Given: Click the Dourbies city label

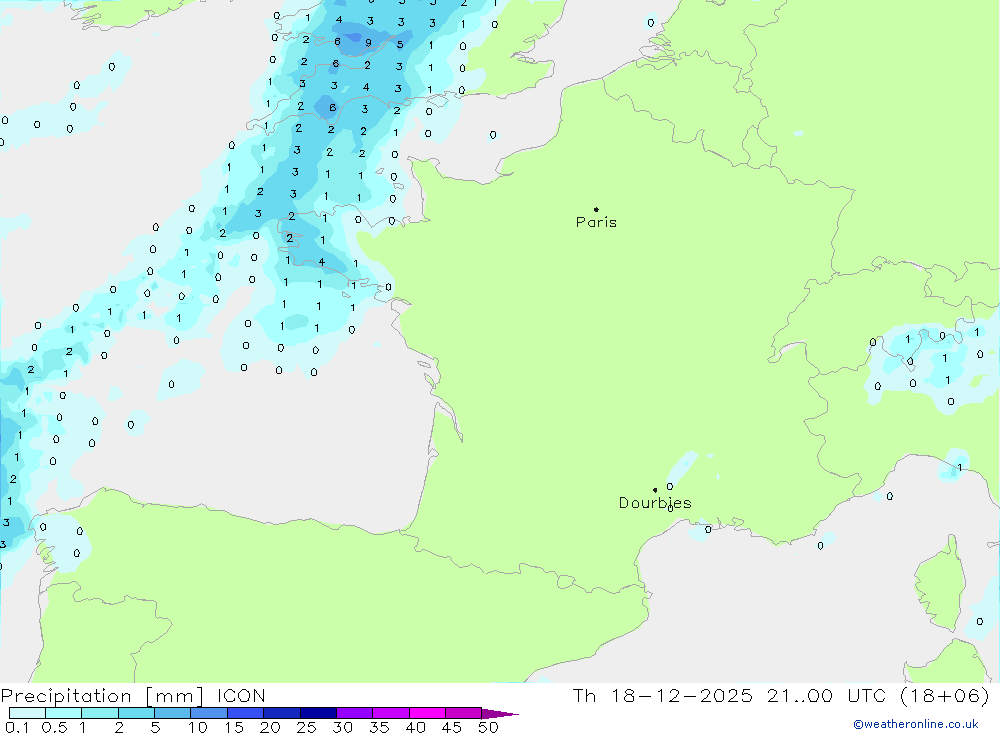Looking at the screenshot, I should tap(655, 503).
